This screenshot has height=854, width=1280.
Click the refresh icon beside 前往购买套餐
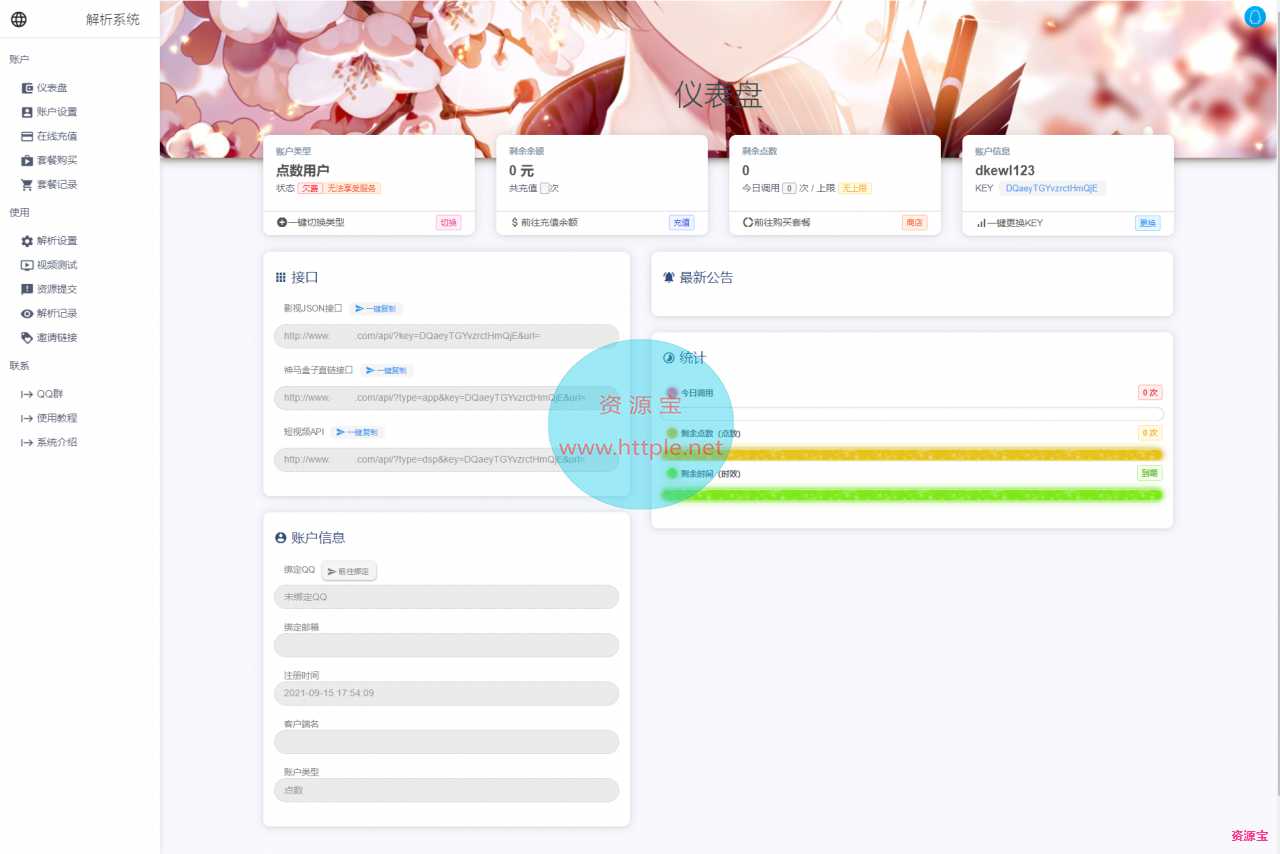747,222
